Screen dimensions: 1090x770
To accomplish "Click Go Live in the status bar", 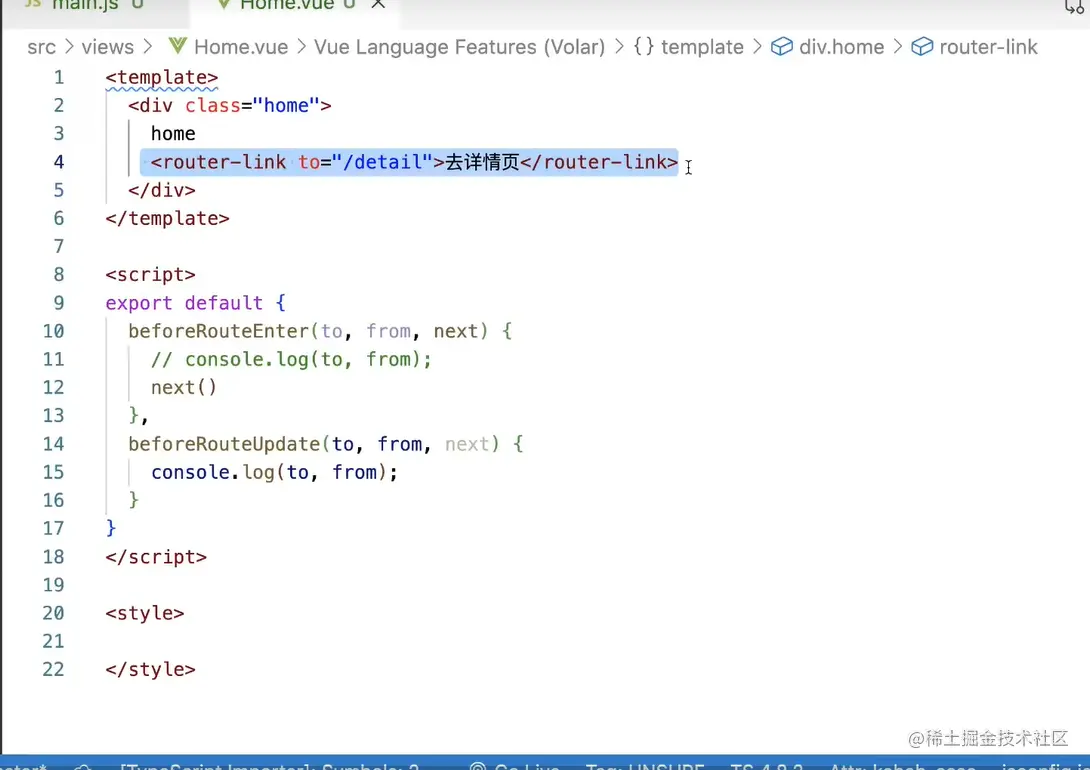I will (516, 767).
